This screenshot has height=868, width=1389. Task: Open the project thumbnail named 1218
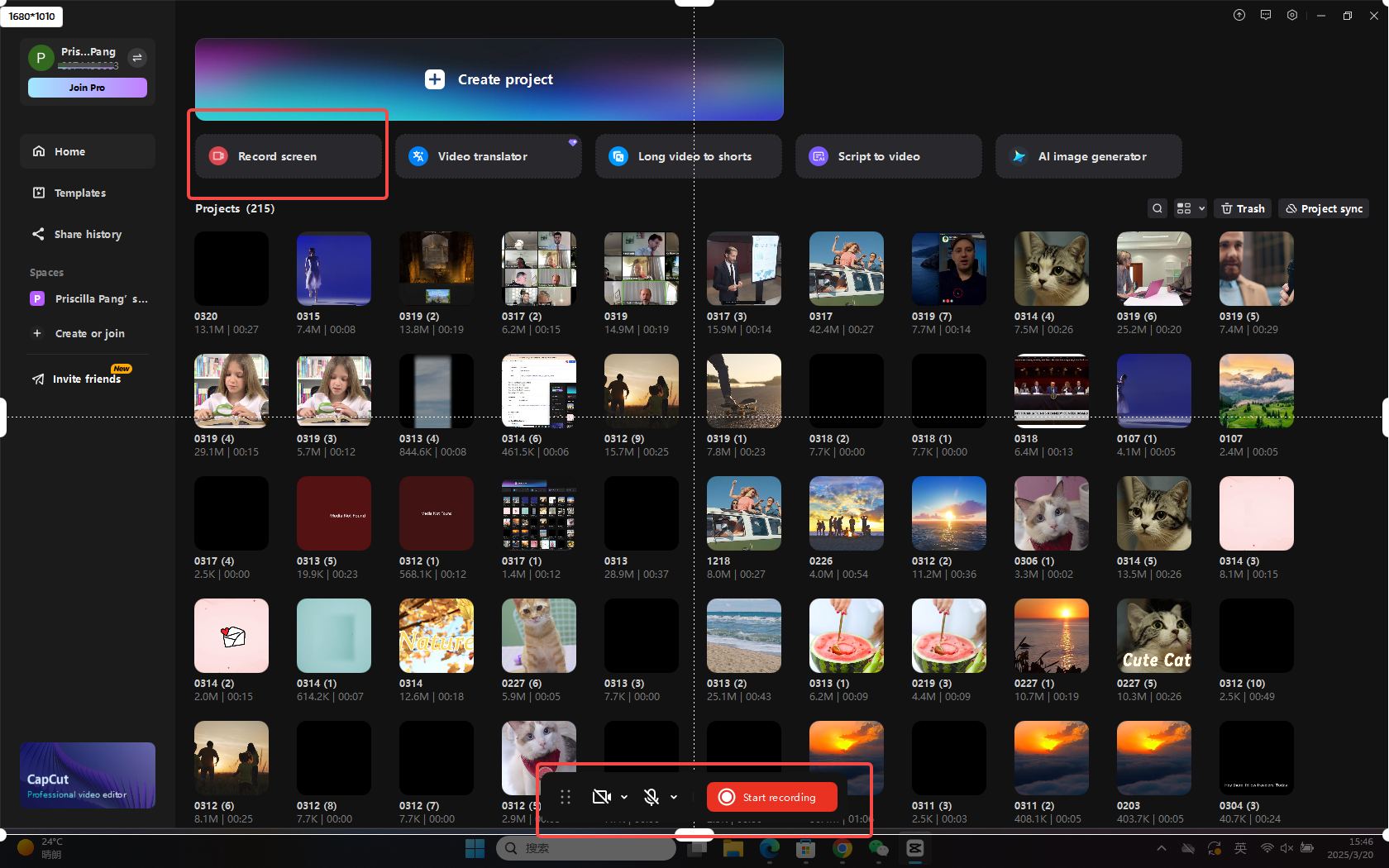pos(744,513)
